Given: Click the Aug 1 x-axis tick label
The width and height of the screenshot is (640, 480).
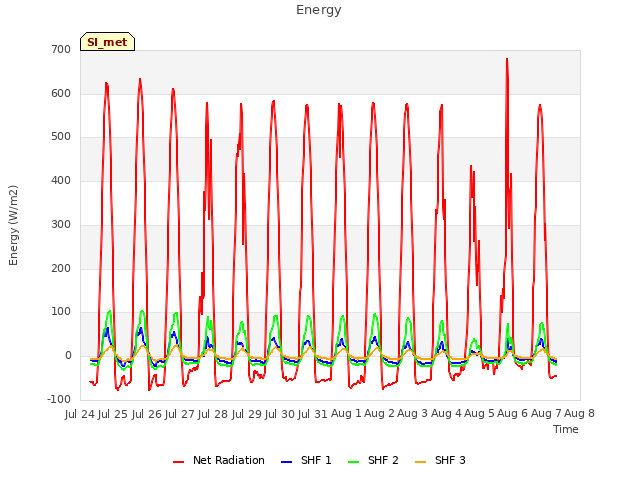Looking at the screenshot, I should (346, 413).
